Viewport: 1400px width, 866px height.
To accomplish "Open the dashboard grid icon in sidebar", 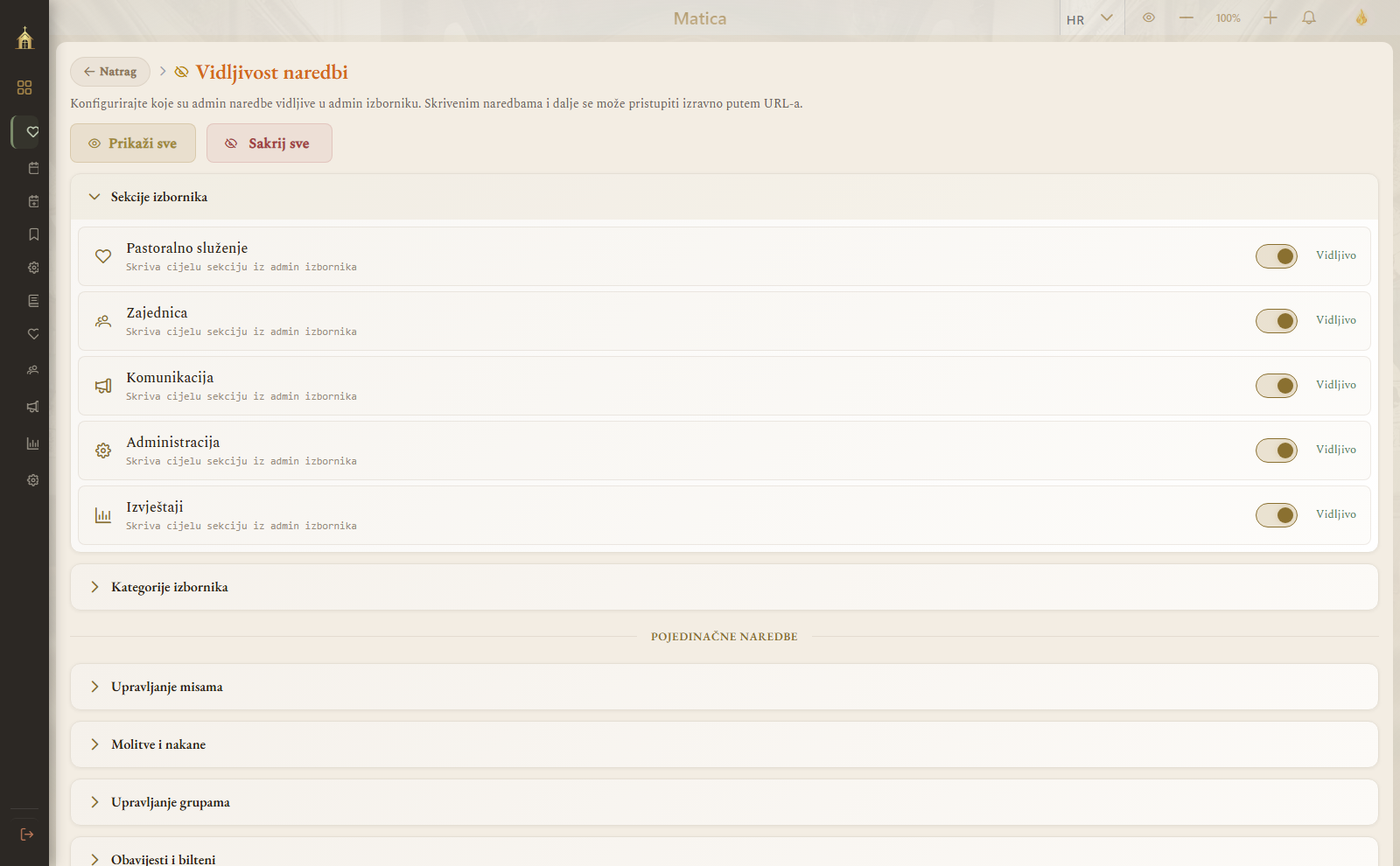I will (x=24, y=87).
